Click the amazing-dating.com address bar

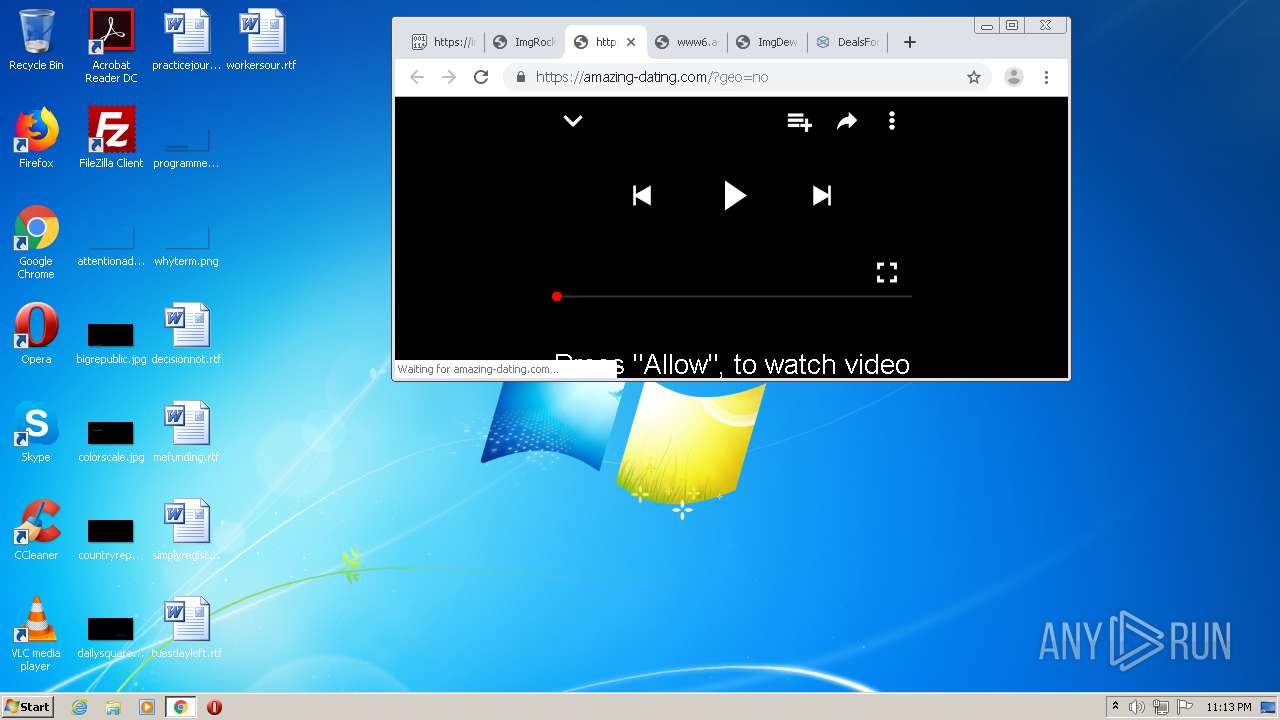point(748,77)
